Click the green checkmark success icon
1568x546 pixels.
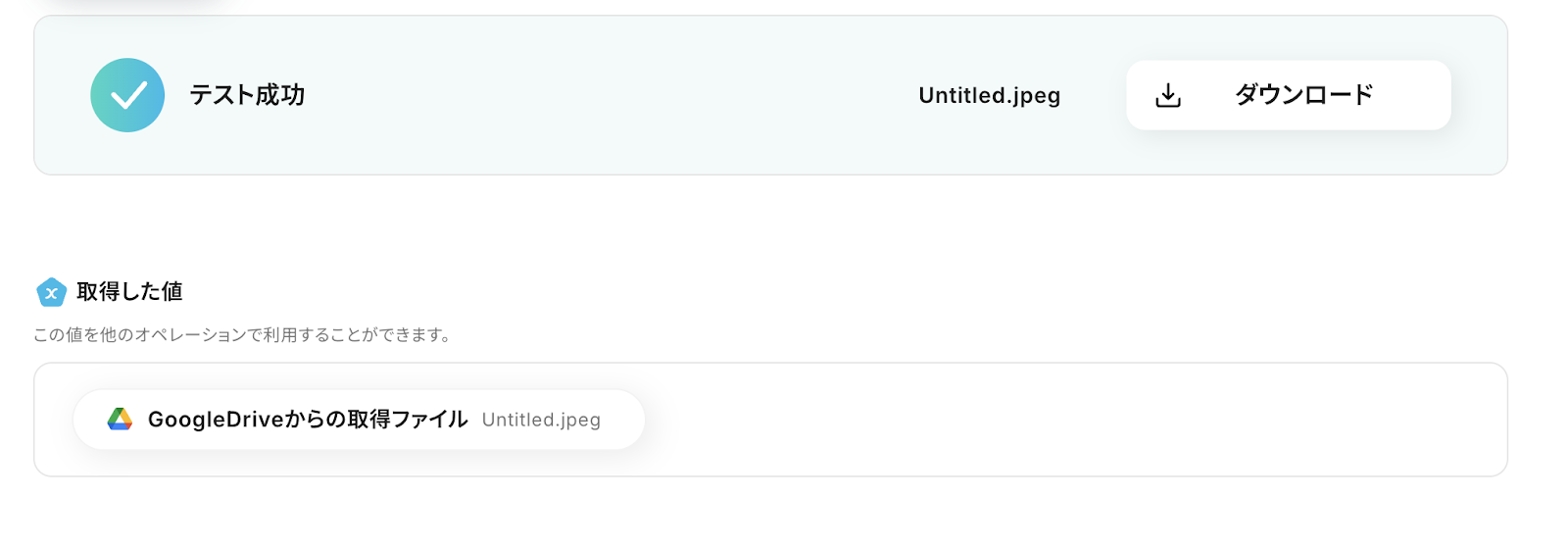point(127,95)
